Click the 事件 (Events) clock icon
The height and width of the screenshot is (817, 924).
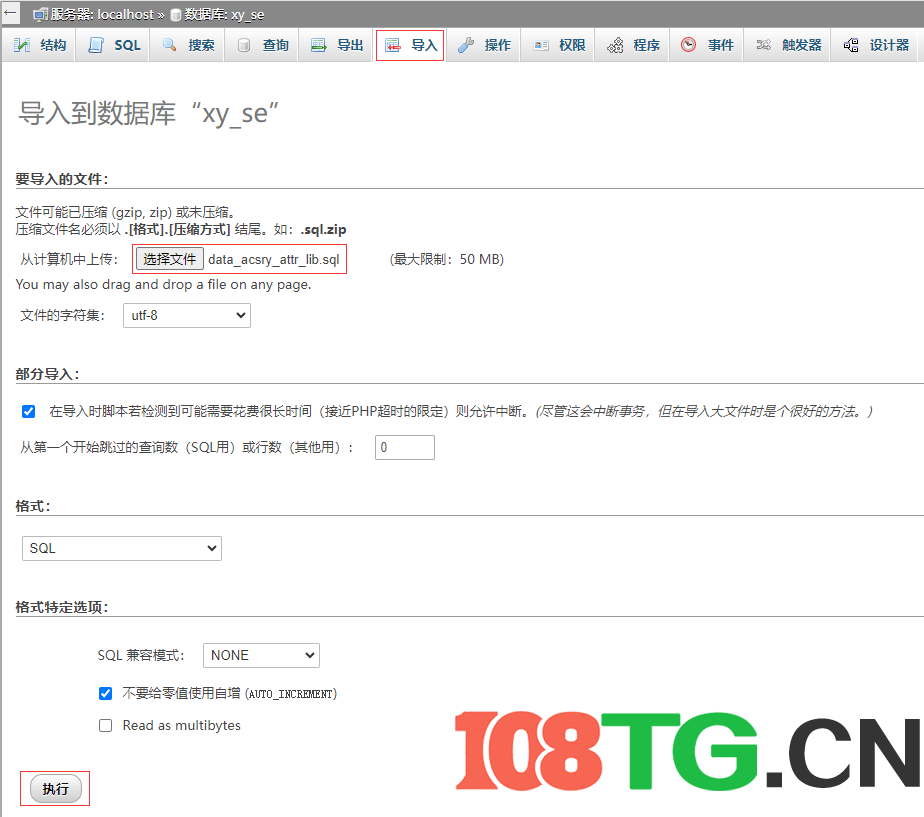click(x=686, y=44)
